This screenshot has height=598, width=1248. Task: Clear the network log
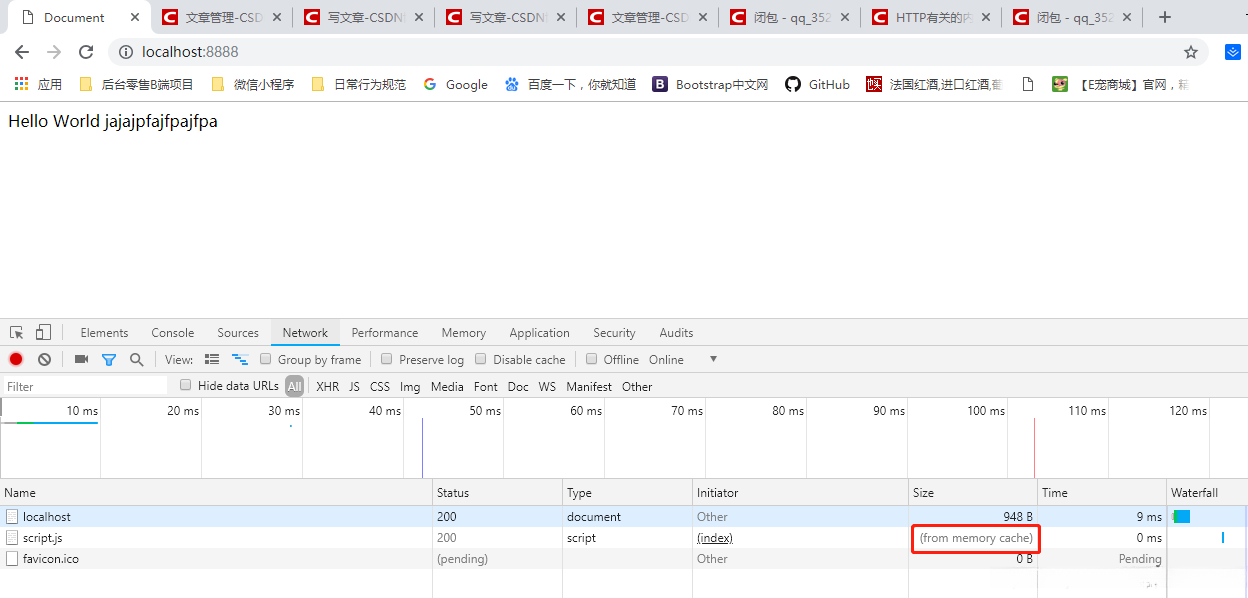(44, 360)
